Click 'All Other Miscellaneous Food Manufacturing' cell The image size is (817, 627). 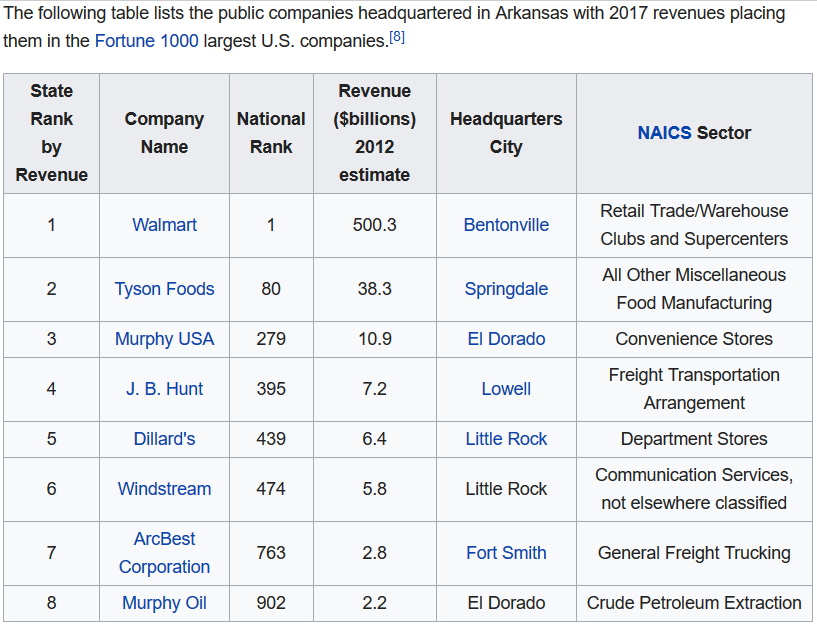tap(694, 289)
